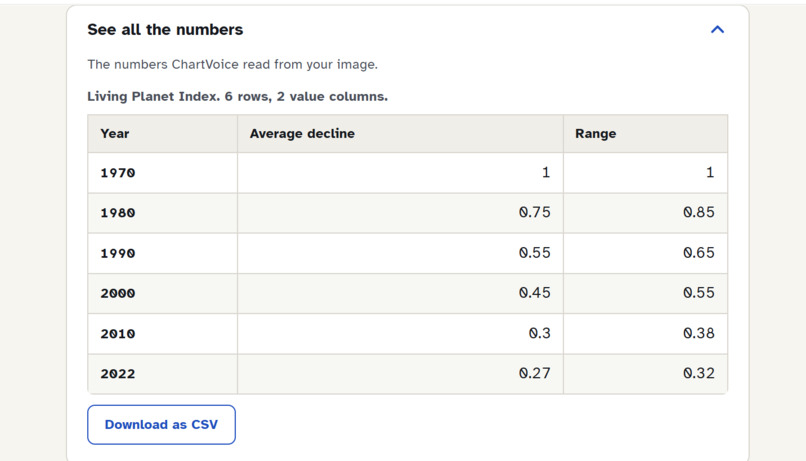Click the Living Planet Index table caption

pyautogui.click(x=237, y=97)
